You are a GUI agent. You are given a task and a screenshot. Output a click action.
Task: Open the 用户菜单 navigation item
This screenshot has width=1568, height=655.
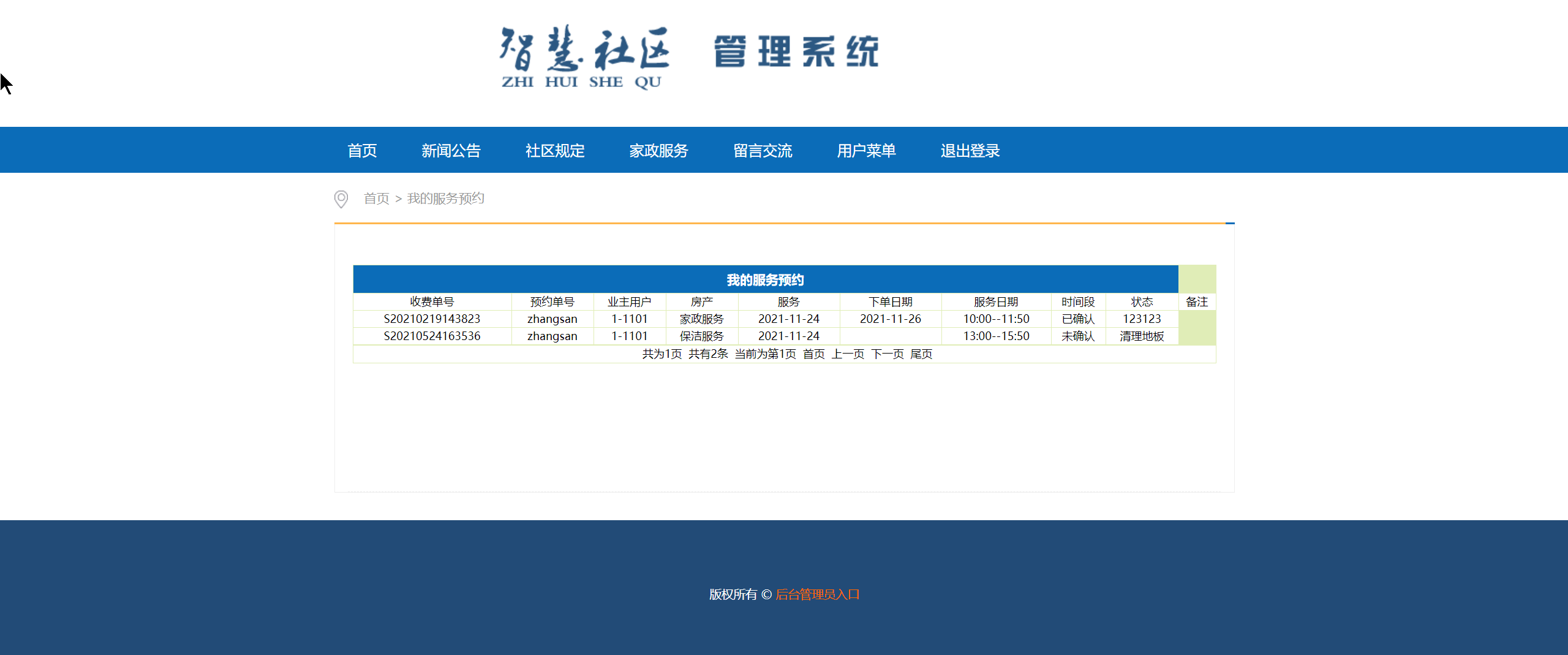(866, 151)
